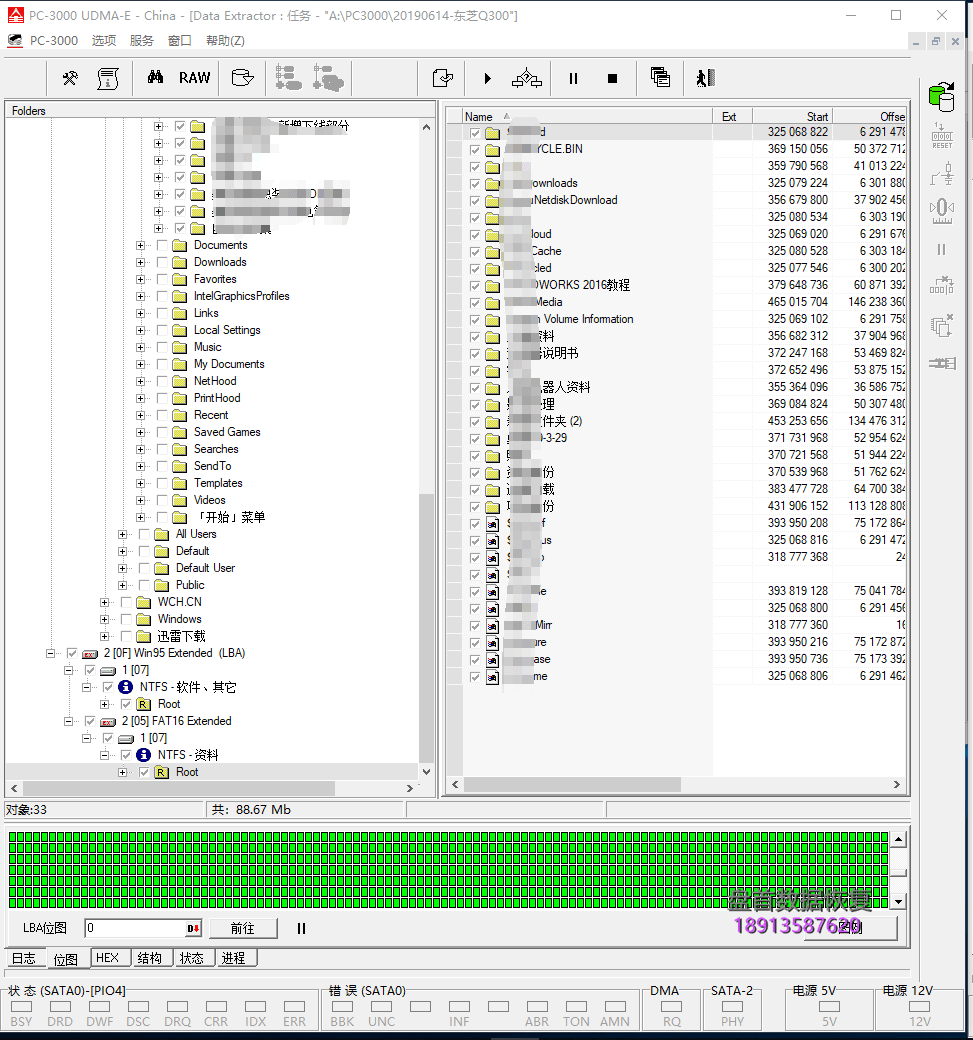Click the green database icon in right sidebar
The image size is (973, 1040).
(942, 97)
